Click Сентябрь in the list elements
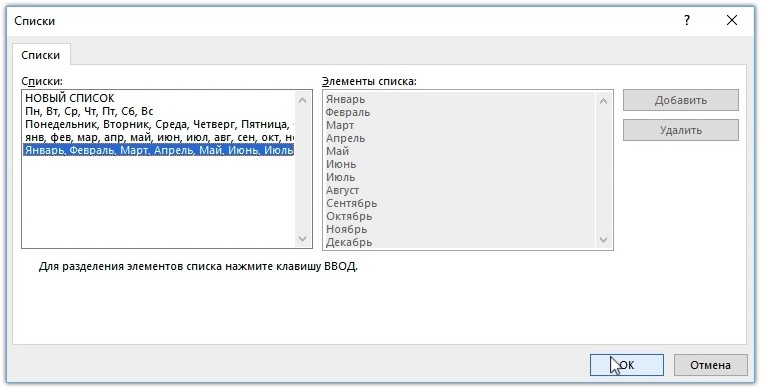 (351, 203)
